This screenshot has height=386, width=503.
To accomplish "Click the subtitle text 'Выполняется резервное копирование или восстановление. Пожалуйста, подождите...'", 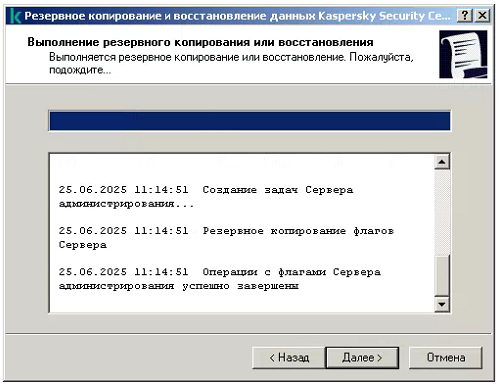I will tap(231, 63).
